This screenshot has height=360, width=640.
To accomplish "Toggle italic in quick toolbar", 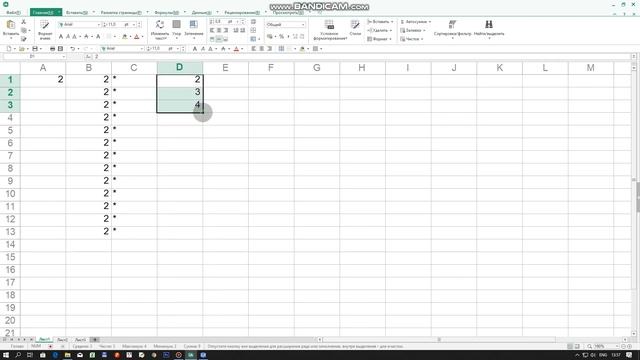I will click(203, 49).
